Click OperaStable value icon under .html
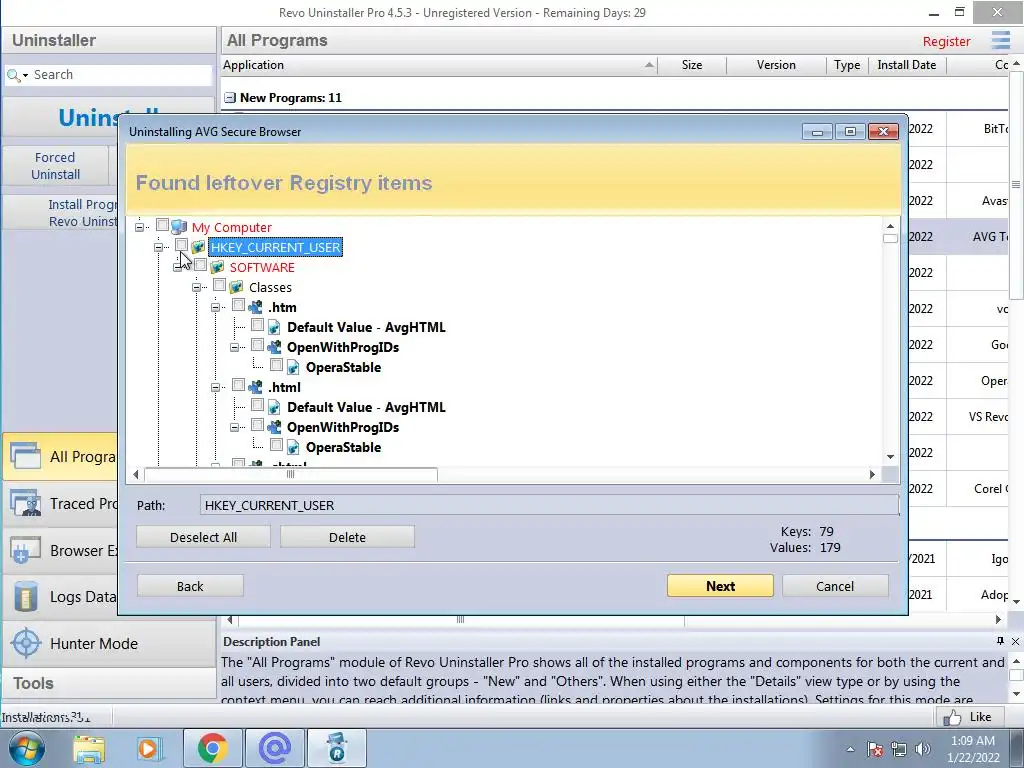 coord(293,447)
